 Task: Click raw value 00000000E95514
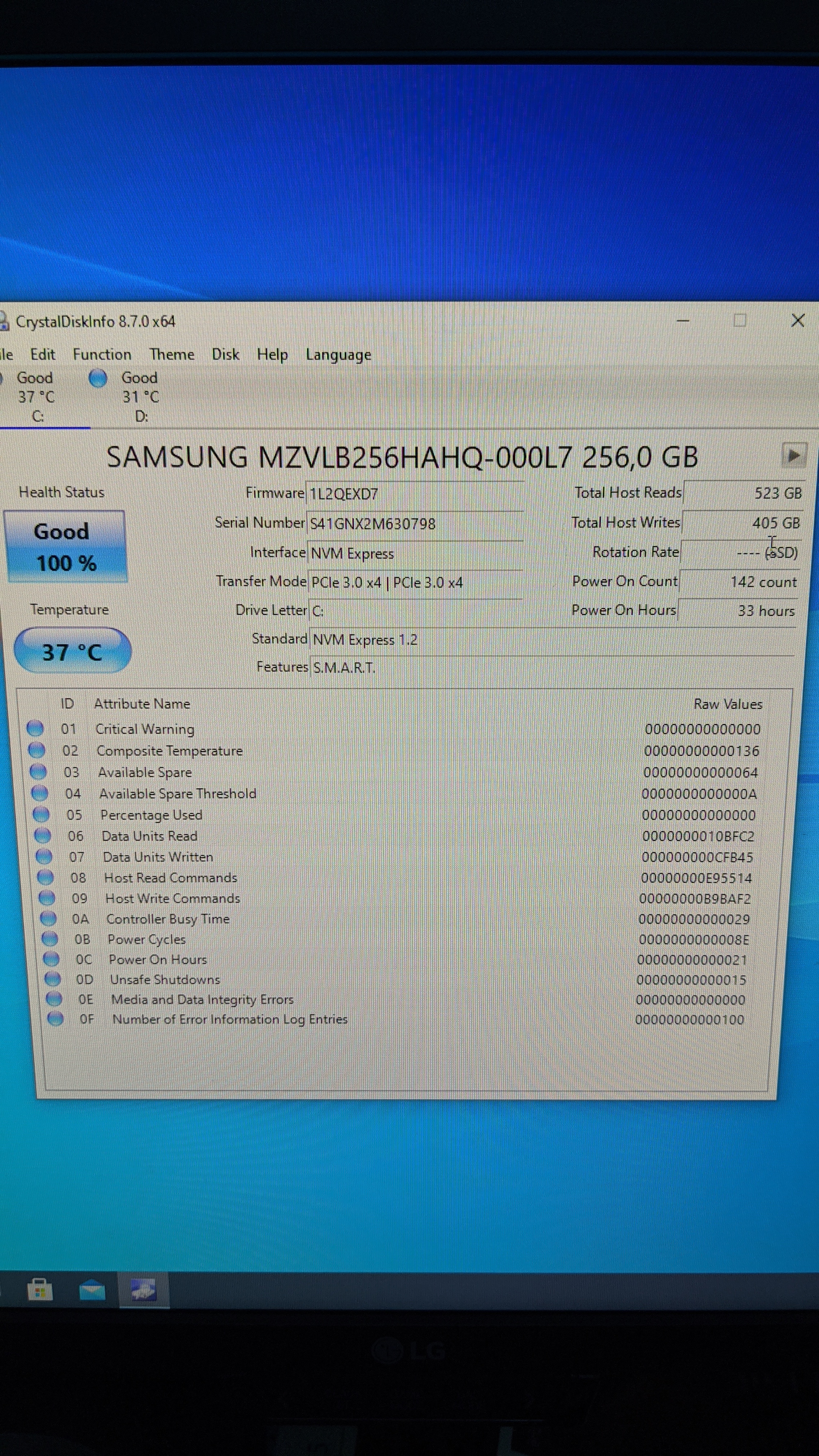pyautogui.click(x=696, y=878)
